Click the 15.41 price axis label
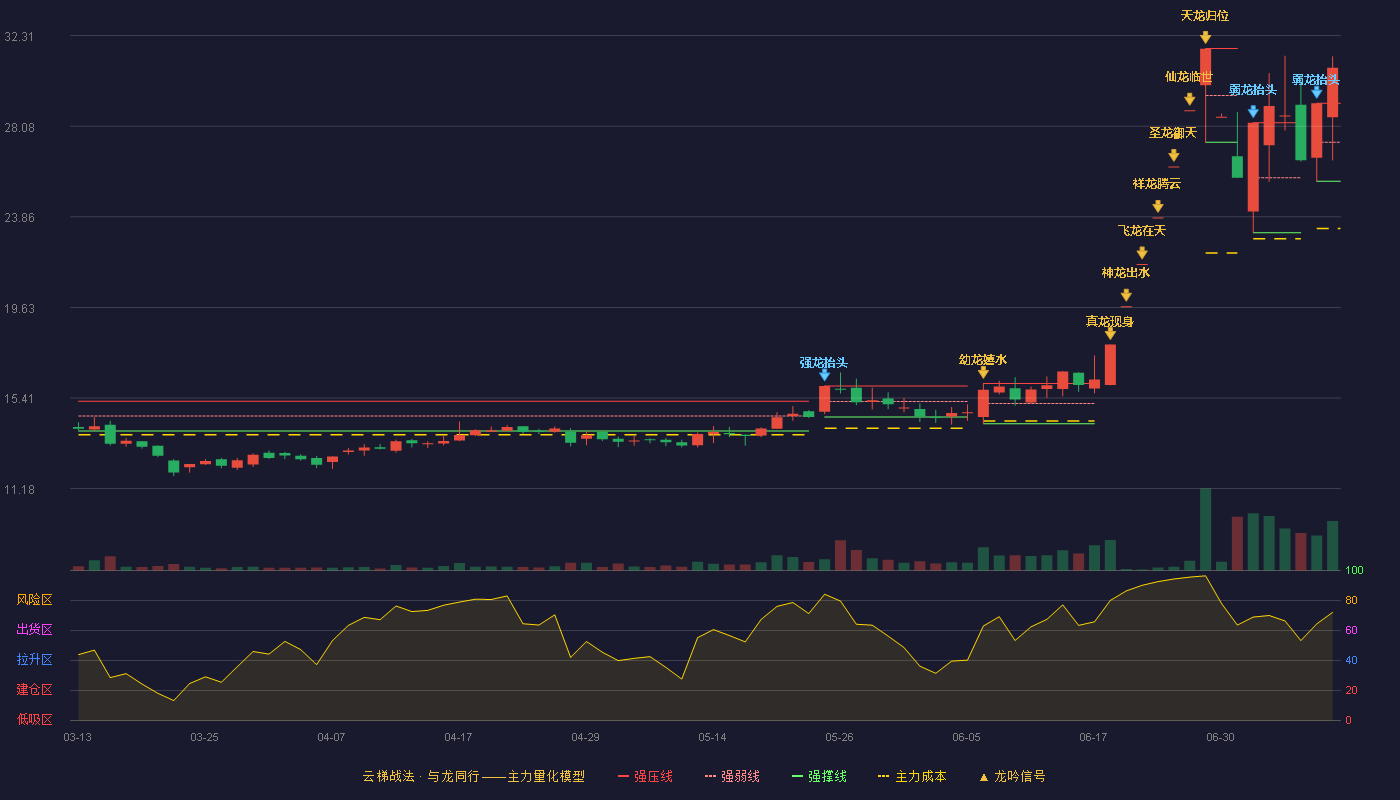 point(19,399)
